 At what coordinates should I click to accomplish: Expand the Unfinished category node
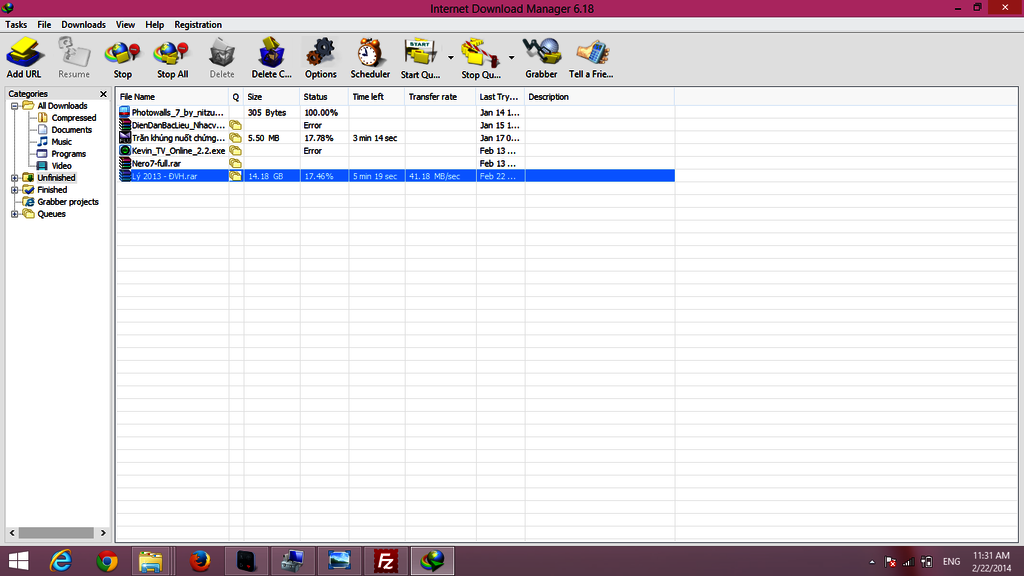pos(14,178)
